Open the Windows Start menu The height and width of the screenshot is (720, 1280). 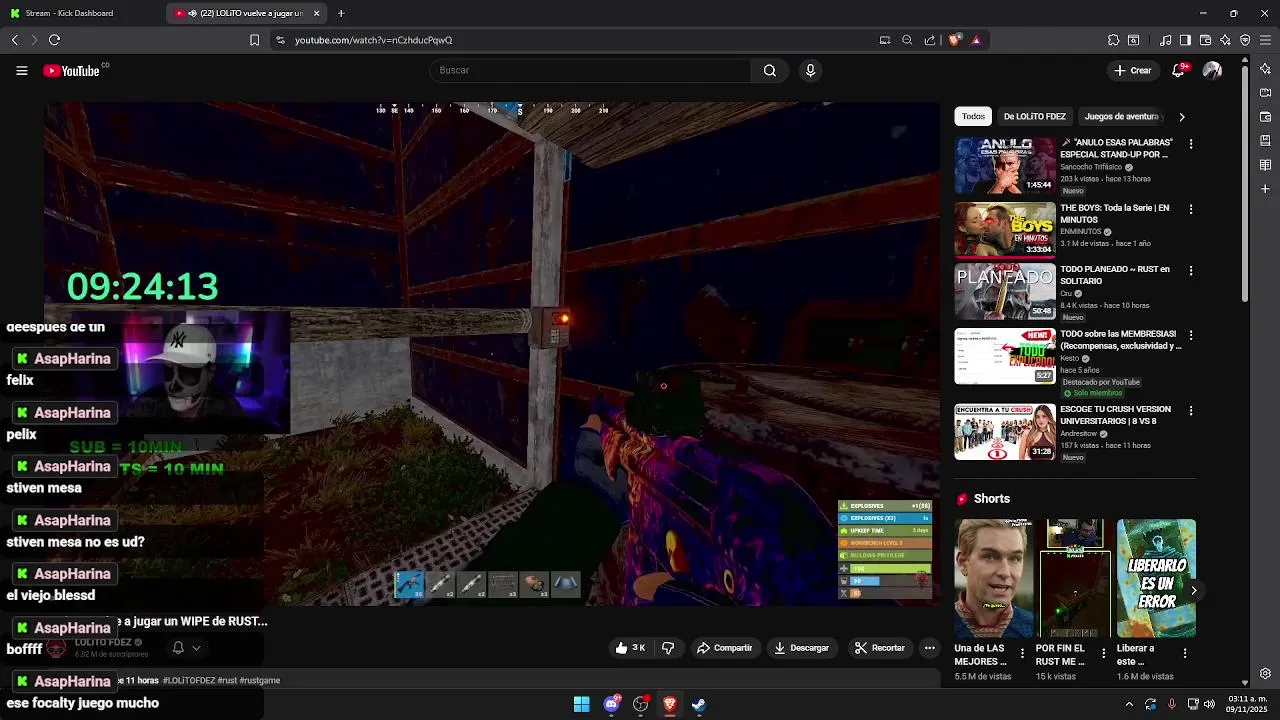[582, 704]
